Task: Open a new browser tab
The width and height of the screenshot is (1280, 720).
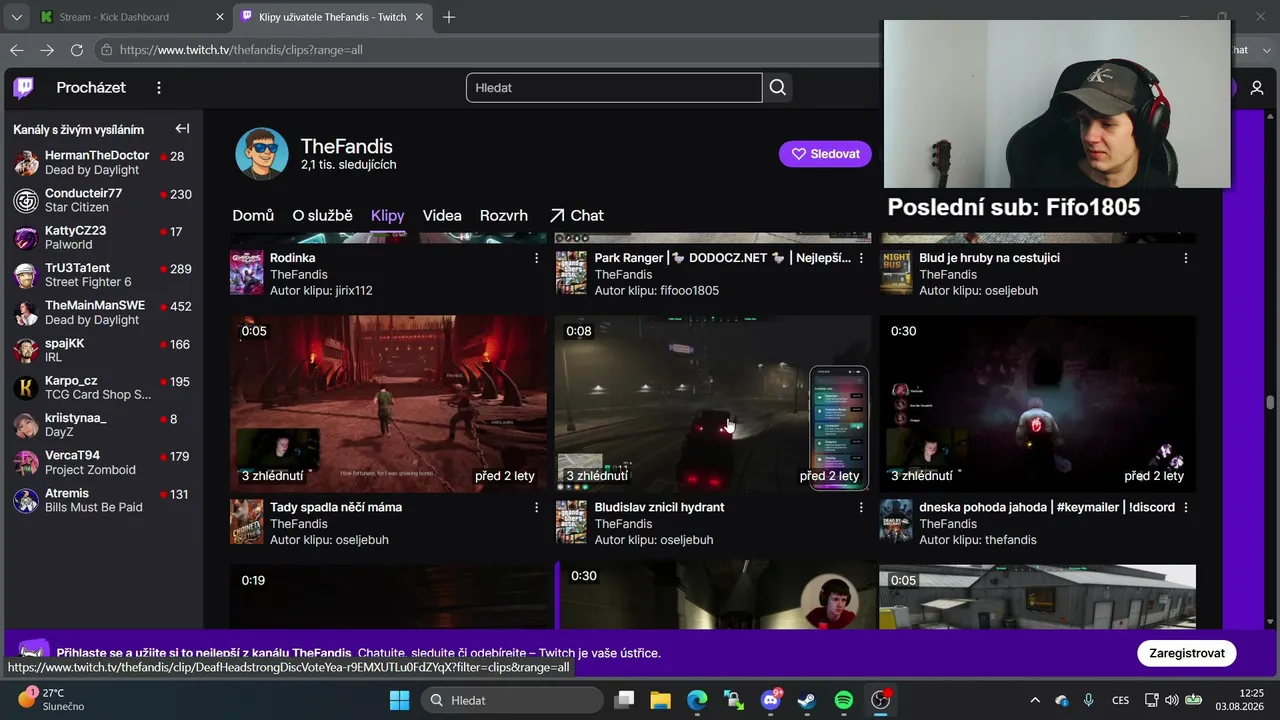Action: (x=449, y=17)
